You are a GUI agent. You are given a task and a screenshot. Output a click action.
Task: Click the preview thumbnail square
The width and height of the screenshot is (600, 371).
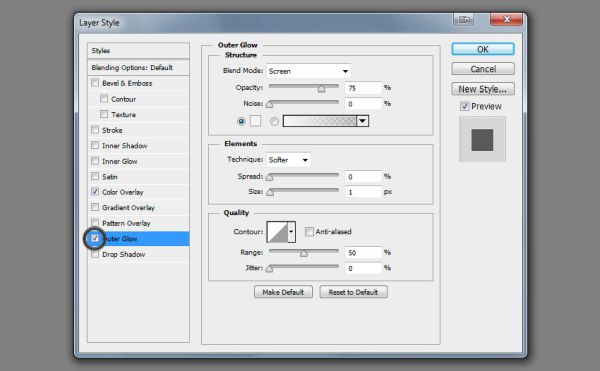pos(482,140)
